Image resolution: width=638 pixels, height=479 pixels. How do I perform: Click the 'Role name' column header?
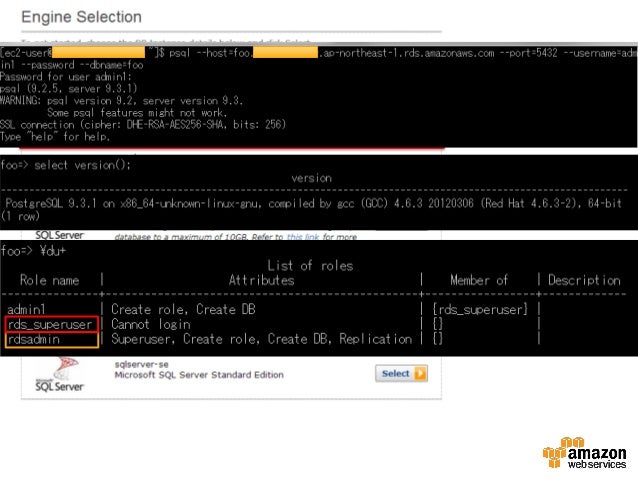point(50,280)
